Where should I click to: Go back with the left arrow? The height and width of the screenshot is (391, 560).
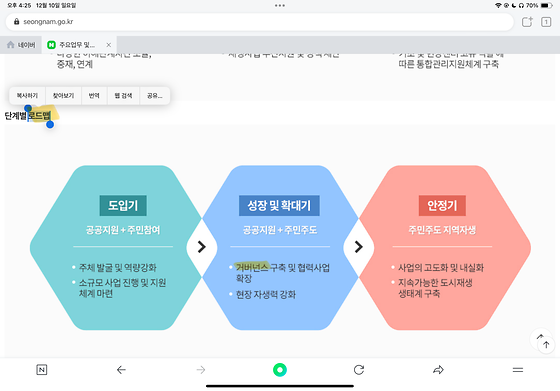121,370
